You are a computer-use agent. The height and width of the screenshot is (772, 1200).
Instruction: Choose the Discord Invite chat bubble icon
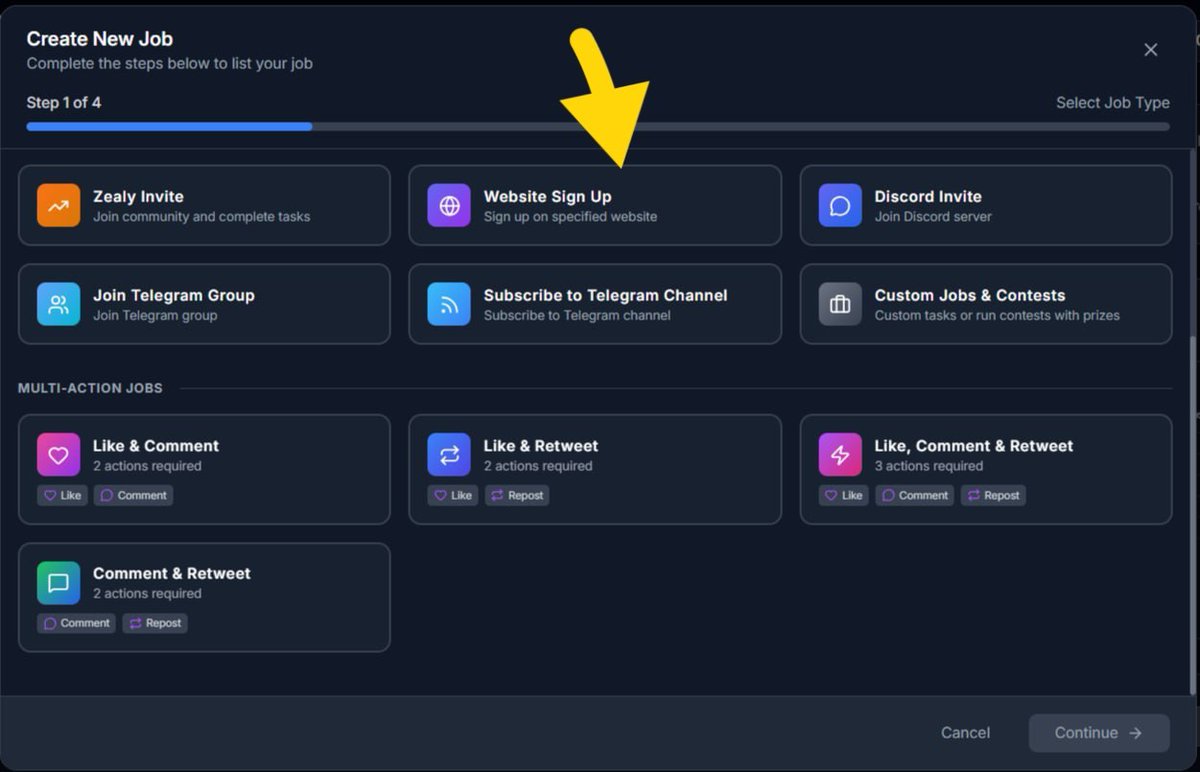click(x=840, y=205)
